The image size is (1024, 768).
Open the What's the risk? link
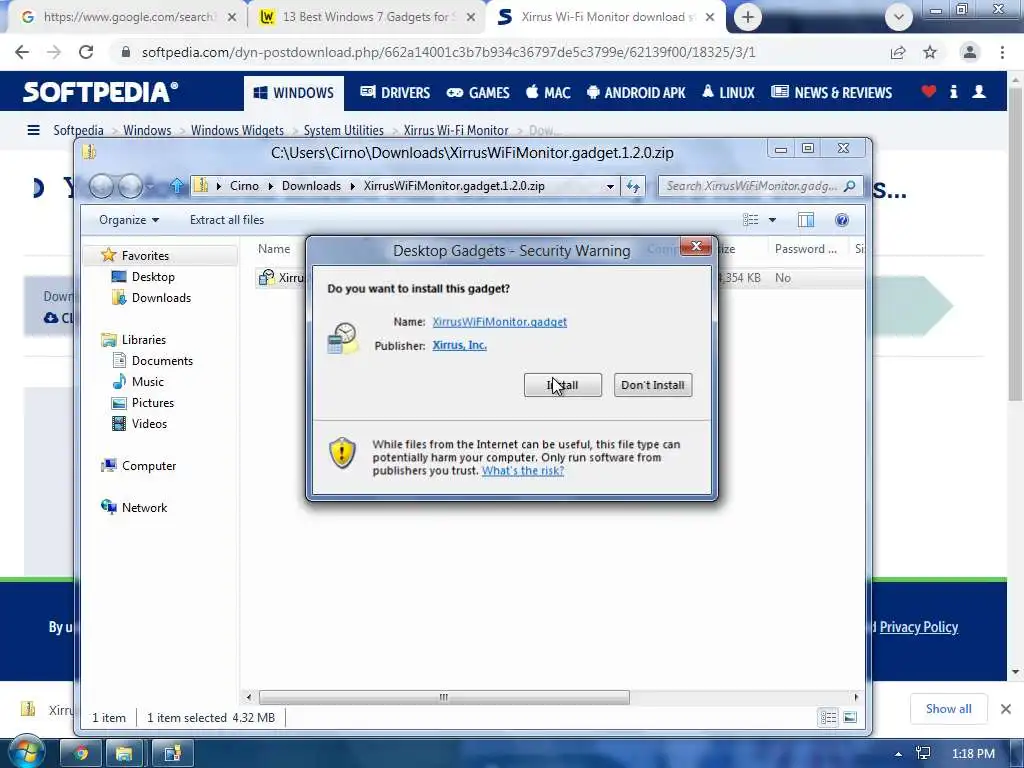coord(522,470)
